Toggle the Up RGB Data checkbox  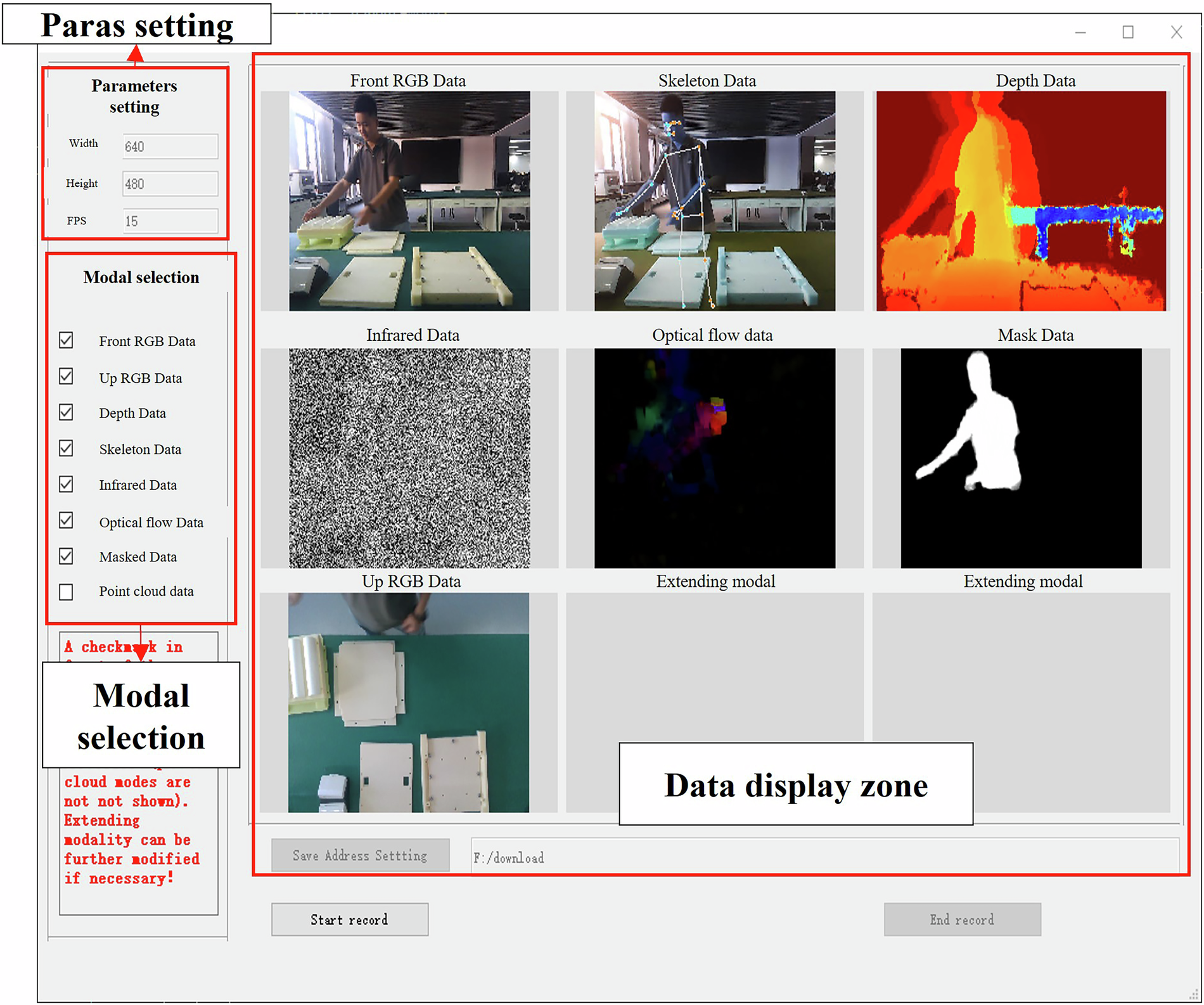coord(67,376)
